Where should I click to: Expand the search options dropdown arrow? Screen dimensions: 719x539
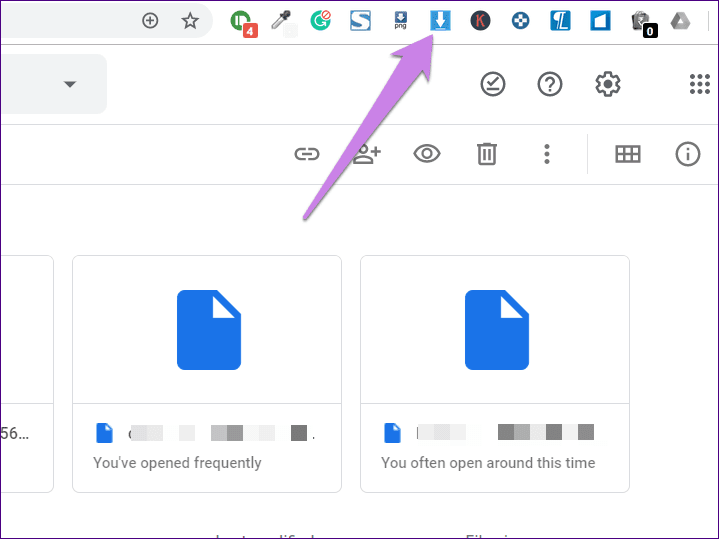[70, 84]
